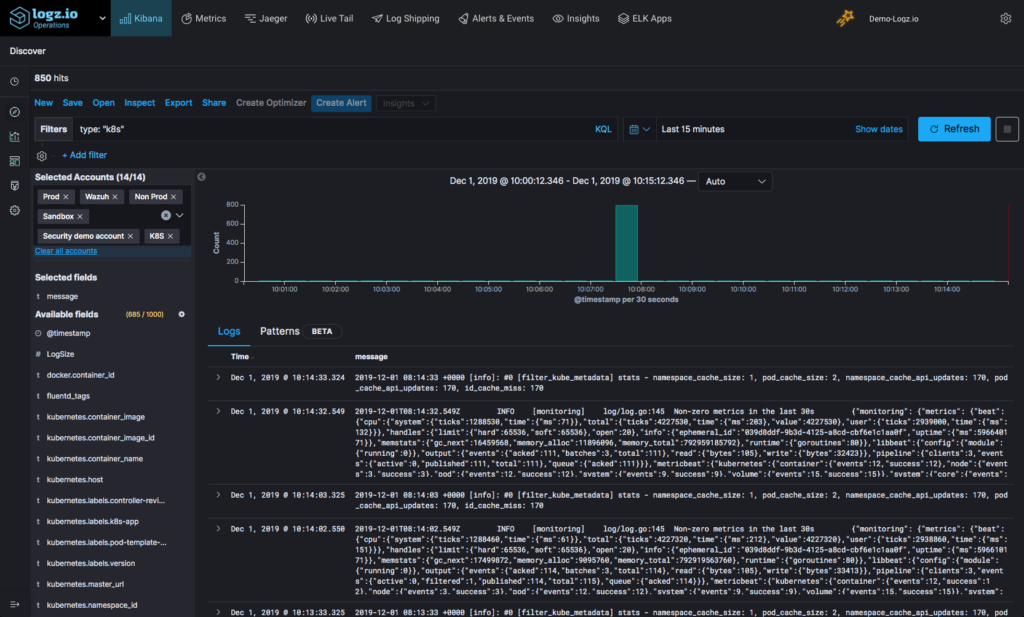Open the Discover compass icon in sidebar
Viewport: 1024px width, 617px height.
(x=15, y=112)
